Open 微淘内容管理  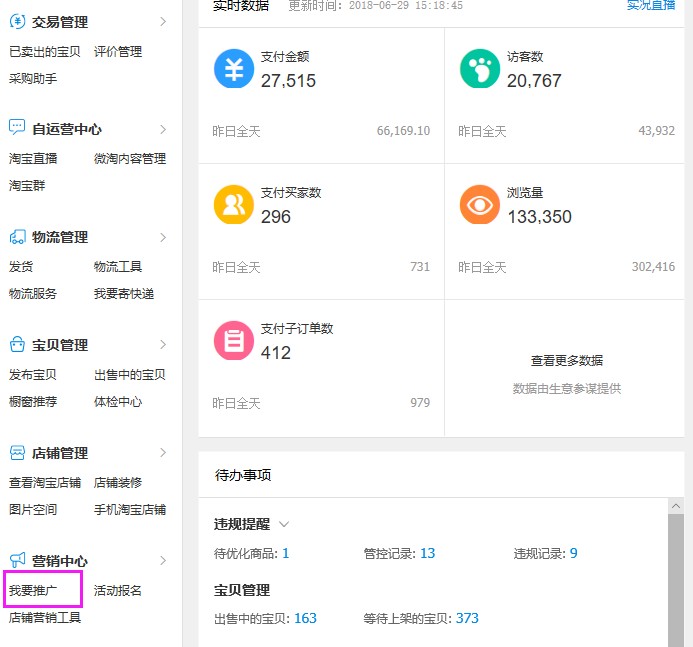click(x=130, y=159)
